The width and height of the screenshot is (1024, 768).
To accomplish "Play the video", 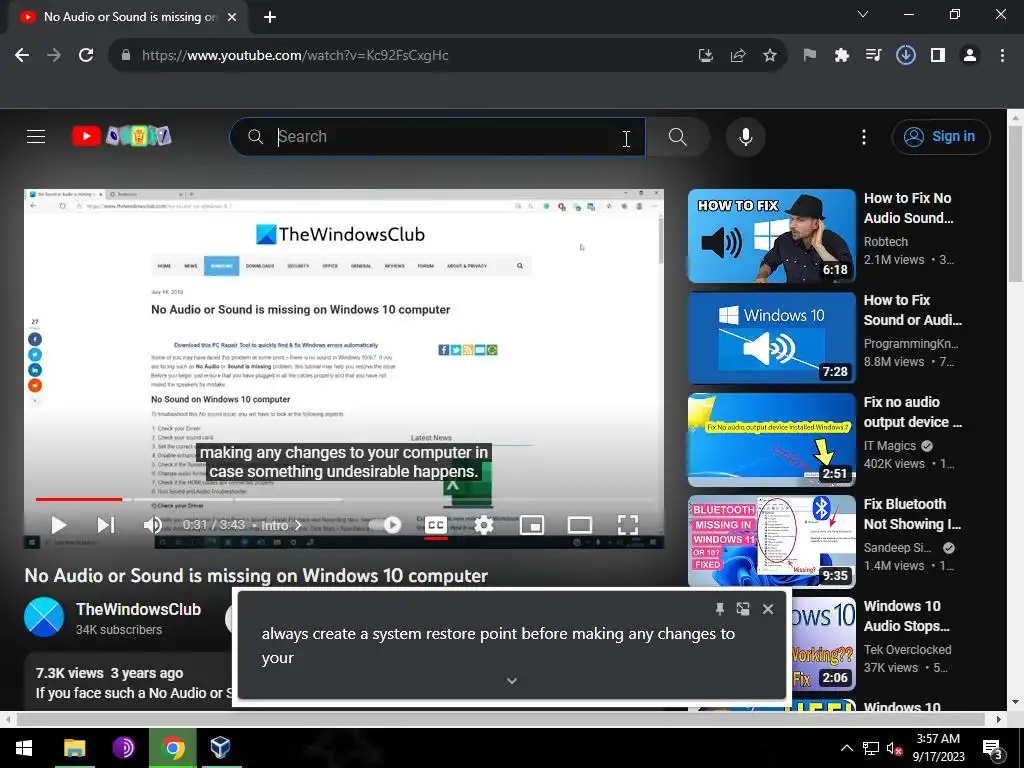I will point(58,525).
